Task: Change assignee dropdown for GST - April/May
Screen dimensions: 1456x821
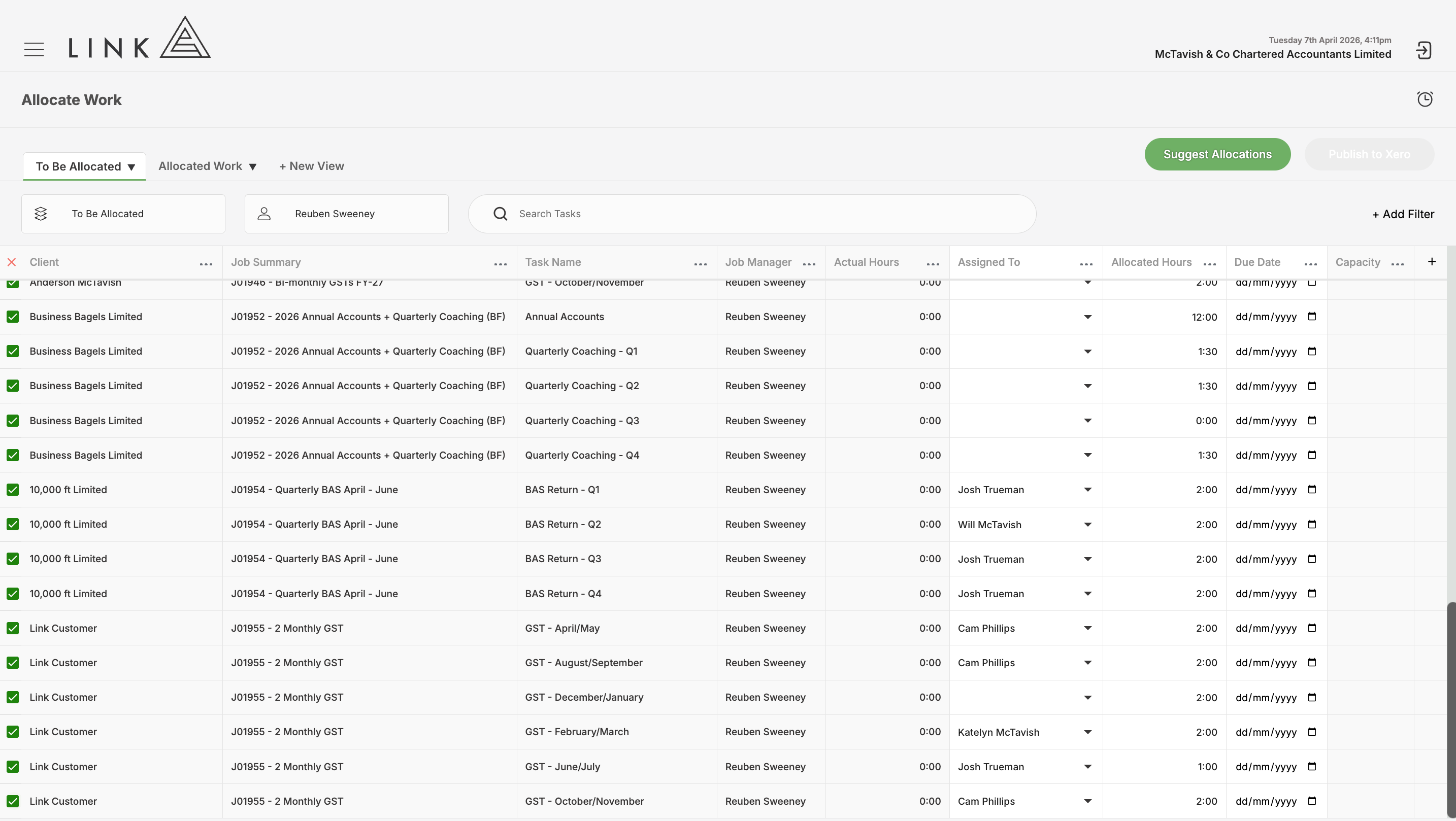Action: click(1025, 628)
